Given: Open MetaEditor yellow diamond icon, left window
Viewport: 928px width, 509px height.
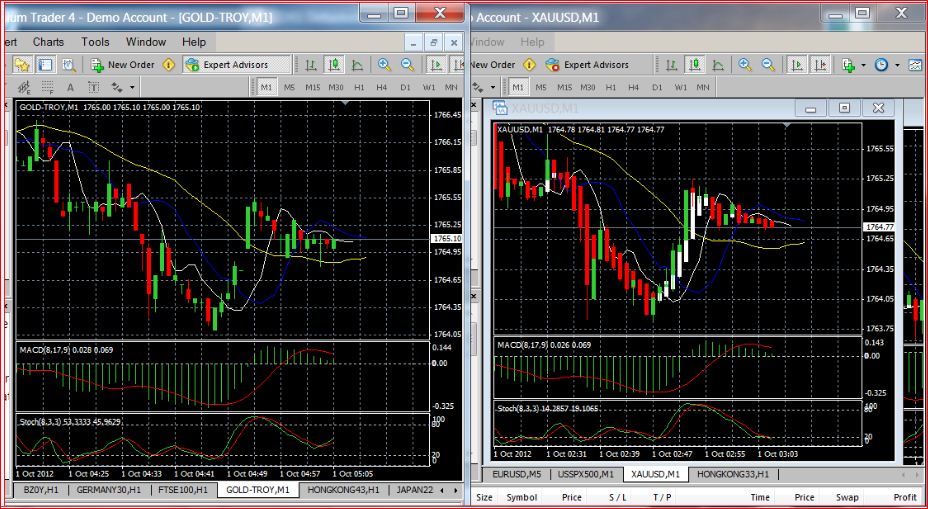Looking at the screenshot, I should [x=169, y=65].
